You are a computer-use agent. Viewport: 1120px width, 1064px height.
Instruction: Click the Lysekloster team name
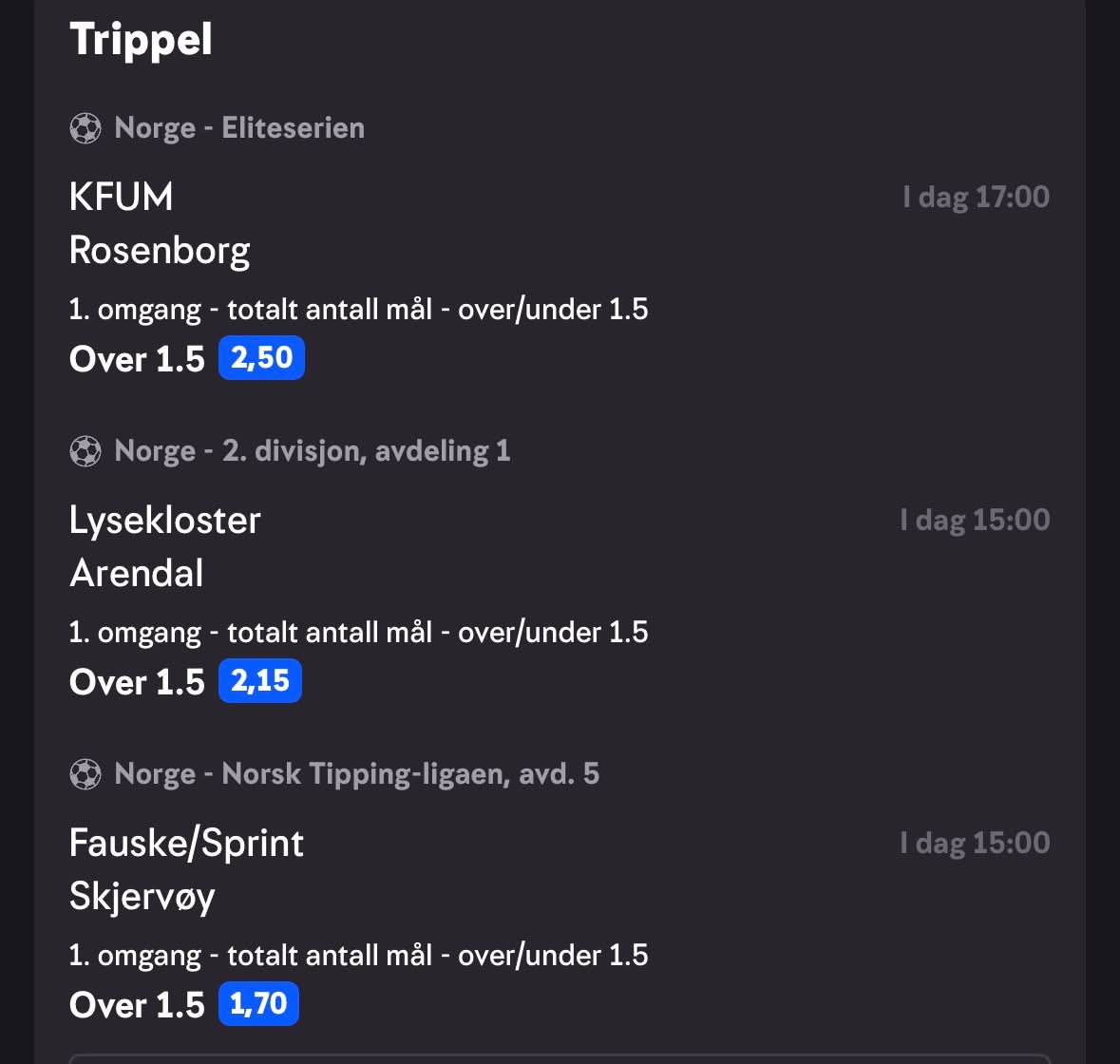coord(165,521)
